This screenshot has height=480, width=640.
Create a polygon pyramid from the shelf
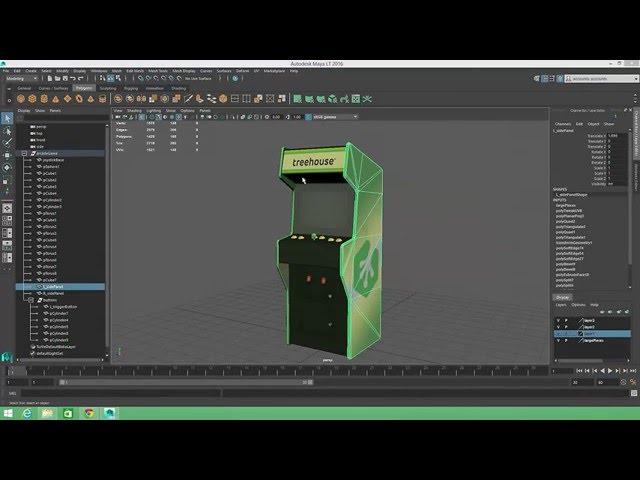[91, 99]
